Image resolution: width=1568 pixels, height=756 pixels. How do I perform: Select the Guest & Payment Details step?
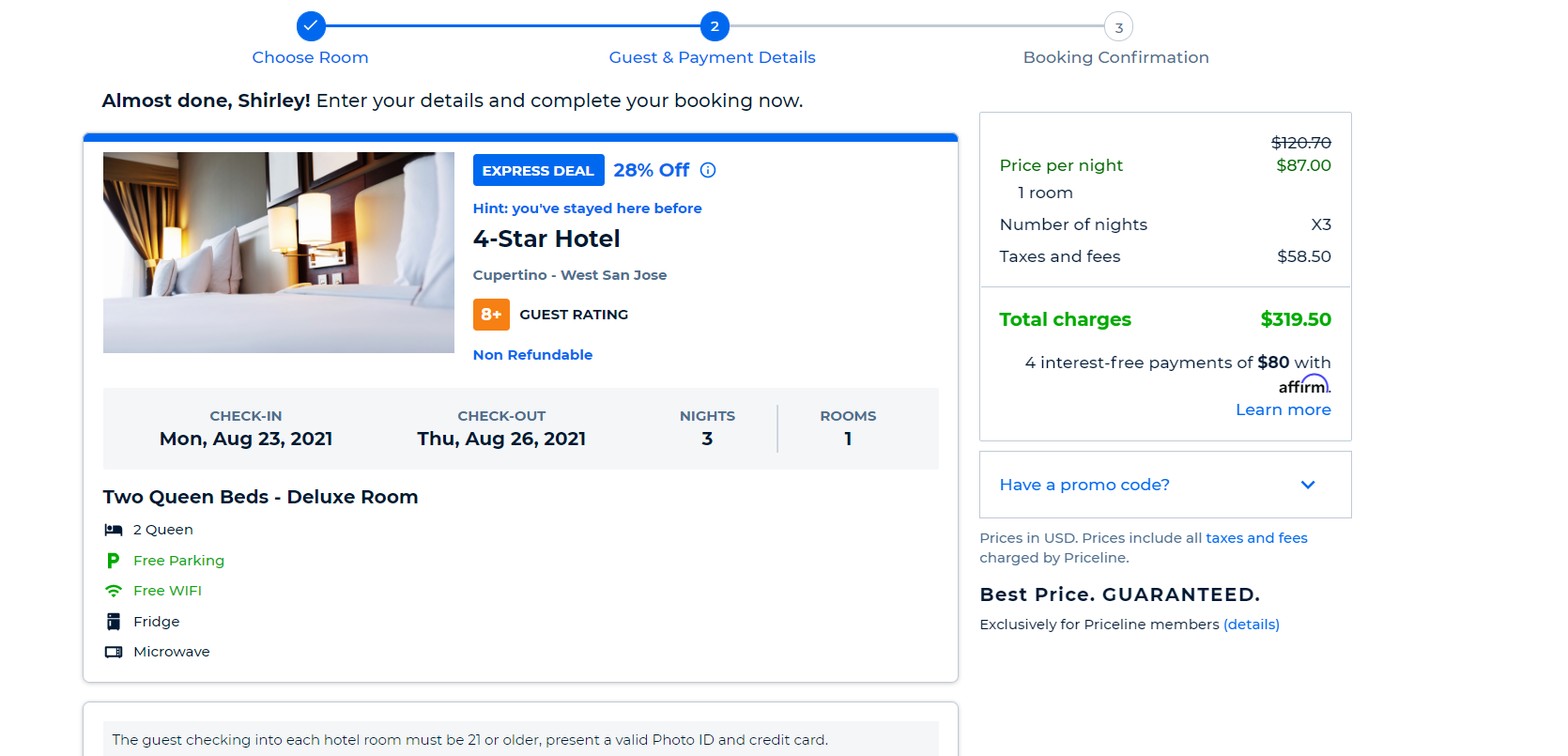point(712,57)
